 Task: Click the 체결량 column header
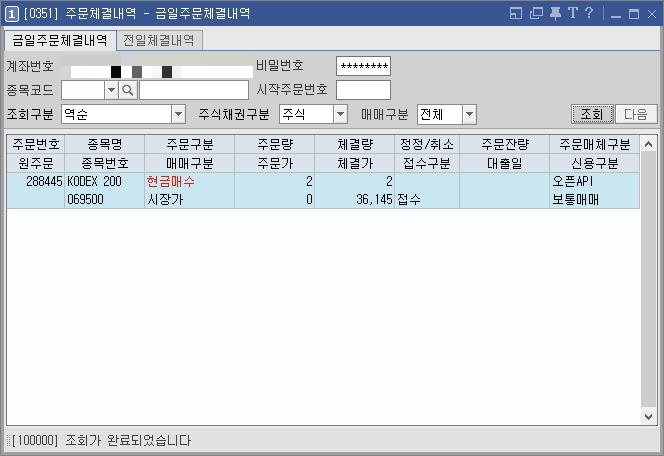[x=355, y=144]
